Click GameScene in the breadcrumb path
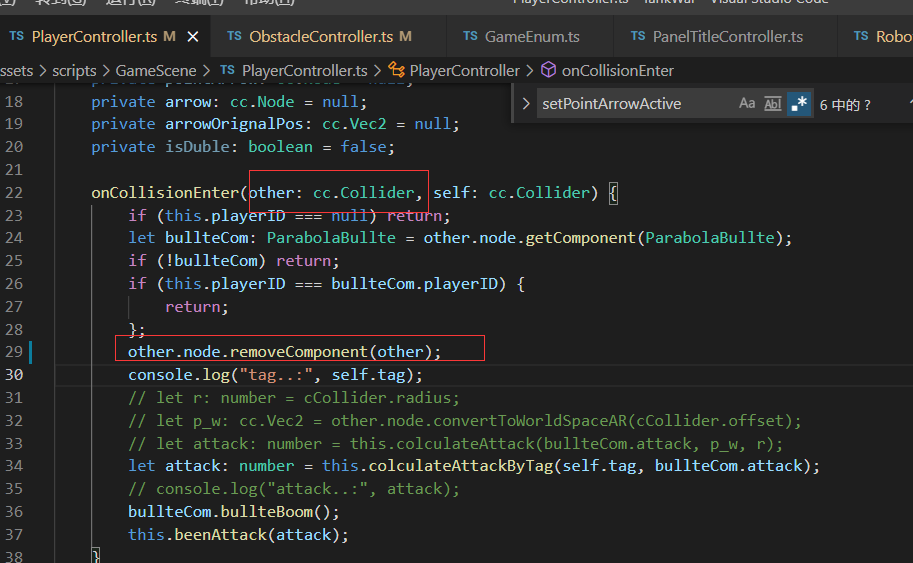913x563 pixels. (x=155, y=71)
